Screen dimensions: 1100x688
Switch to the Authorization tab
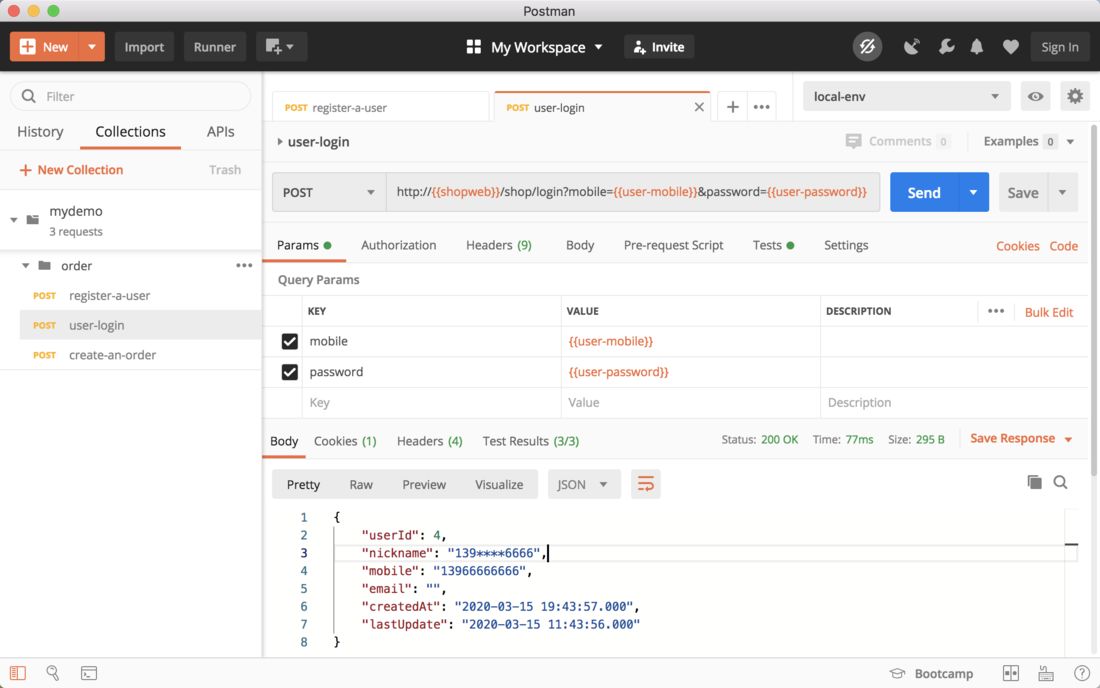(x=398, y=245)
